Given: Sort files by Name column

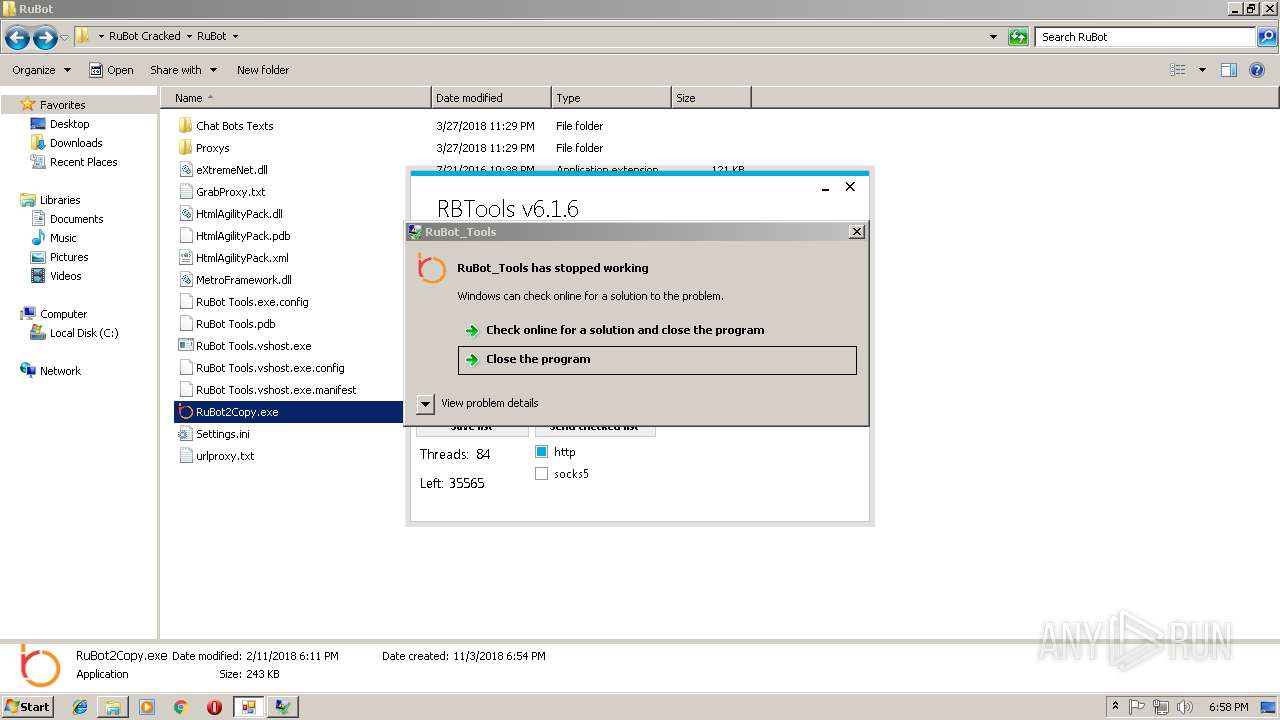Looking at the screenshot, I should pos(297,98).
